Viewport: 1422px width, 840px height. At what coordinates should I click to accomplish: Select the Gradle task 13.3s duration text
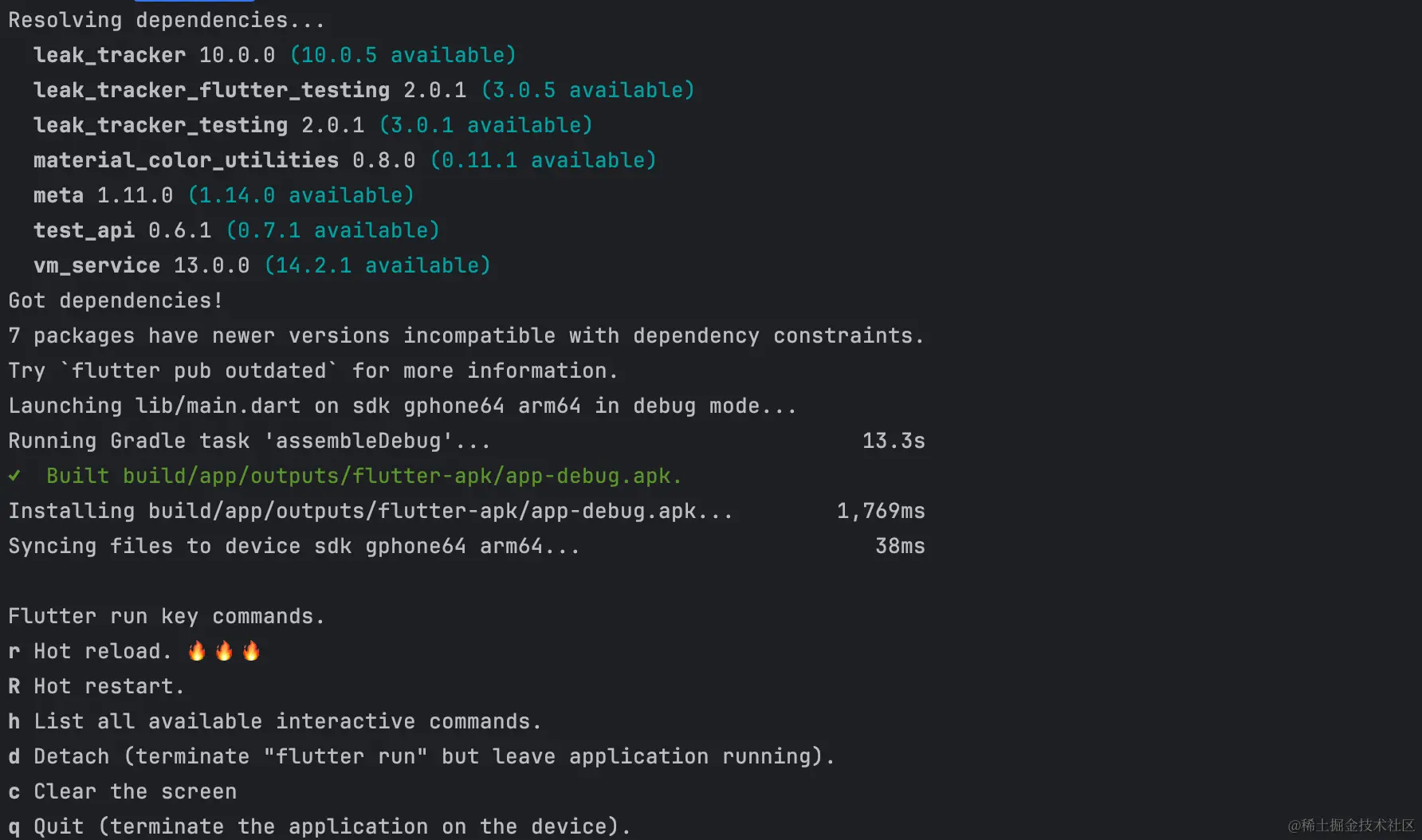(893, 440)
